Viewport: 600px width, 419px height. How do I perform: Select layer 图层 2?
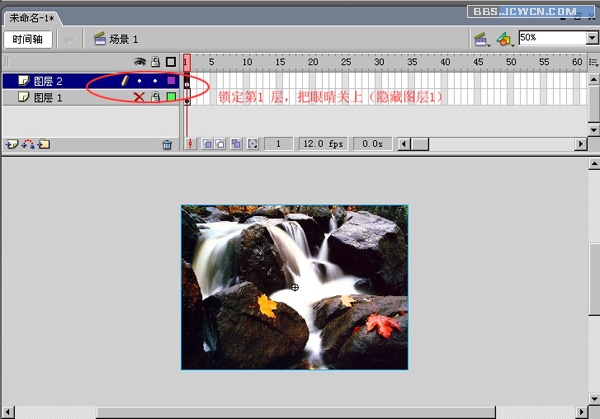point(91,81)
